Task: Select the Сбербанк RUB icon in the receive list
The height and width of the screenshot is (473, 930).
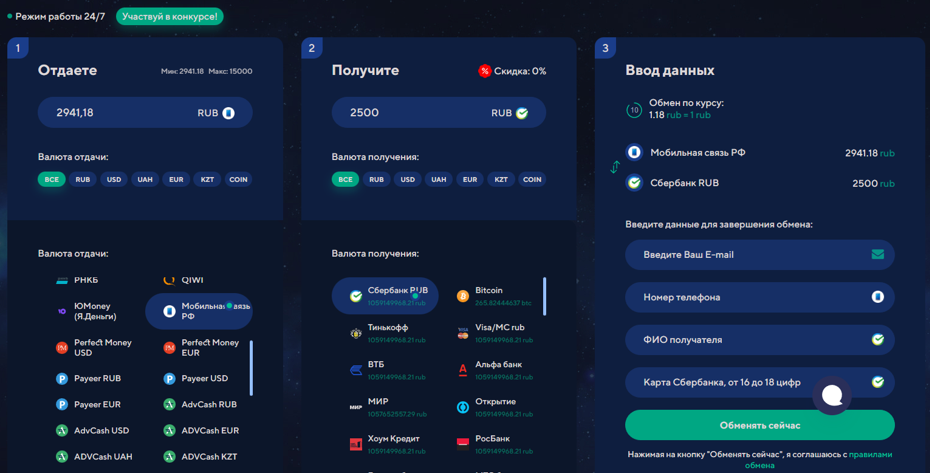Action: pyautogui.click(x=356, y=296)
